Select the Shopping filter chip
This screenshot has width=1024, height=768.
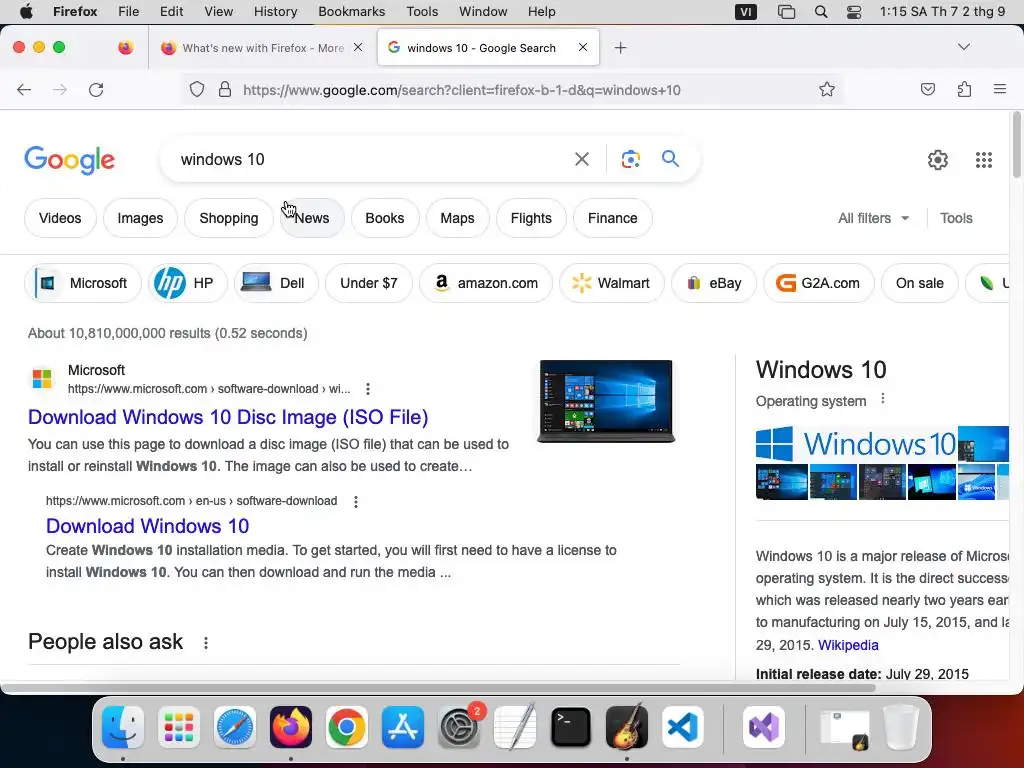pyautogui.click(x=229, y=218)
